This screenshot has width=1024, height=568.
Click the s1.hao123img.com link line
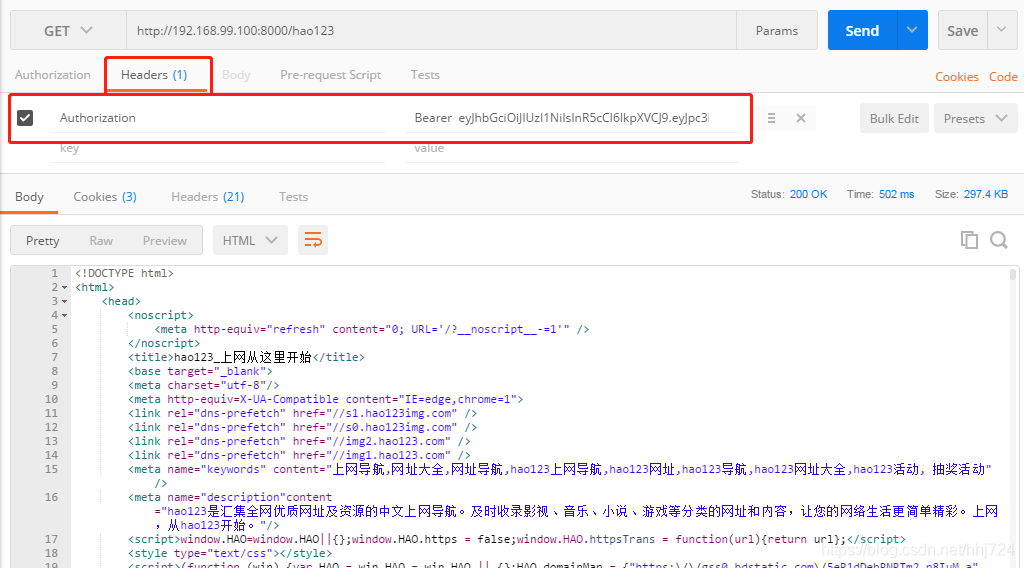302,414
